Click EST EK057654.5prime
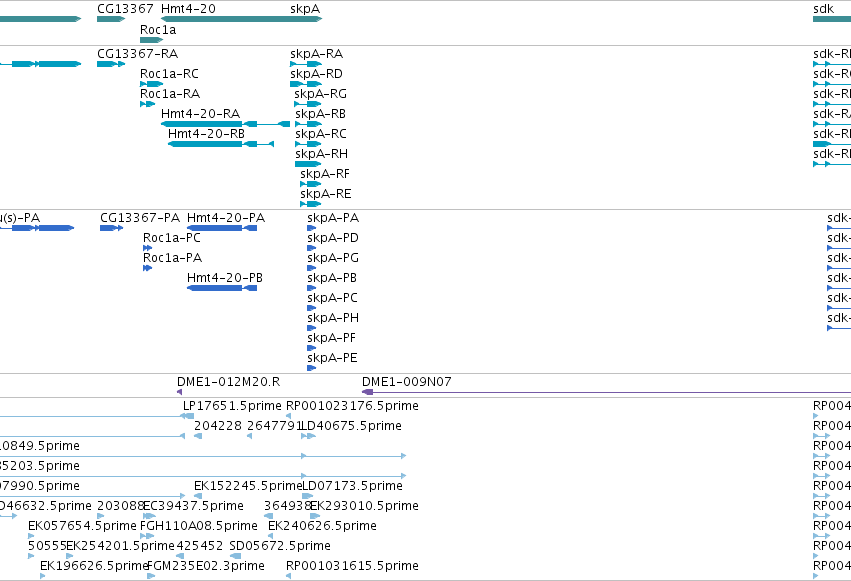851x581 pixels. (82, 526)
